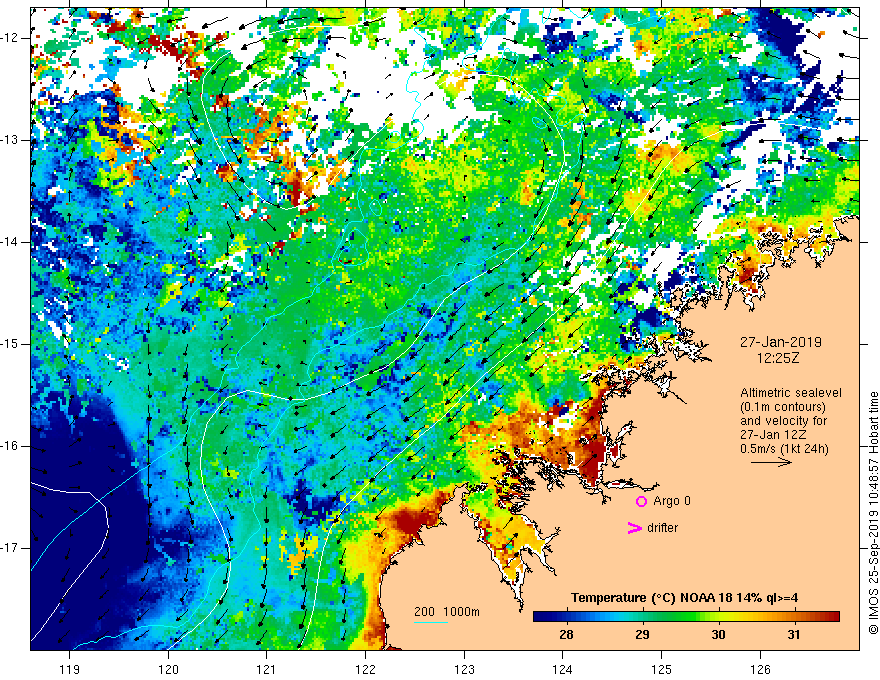Click the '-16' latitude axis label
The image size is (880, 680).
point(10,446)
